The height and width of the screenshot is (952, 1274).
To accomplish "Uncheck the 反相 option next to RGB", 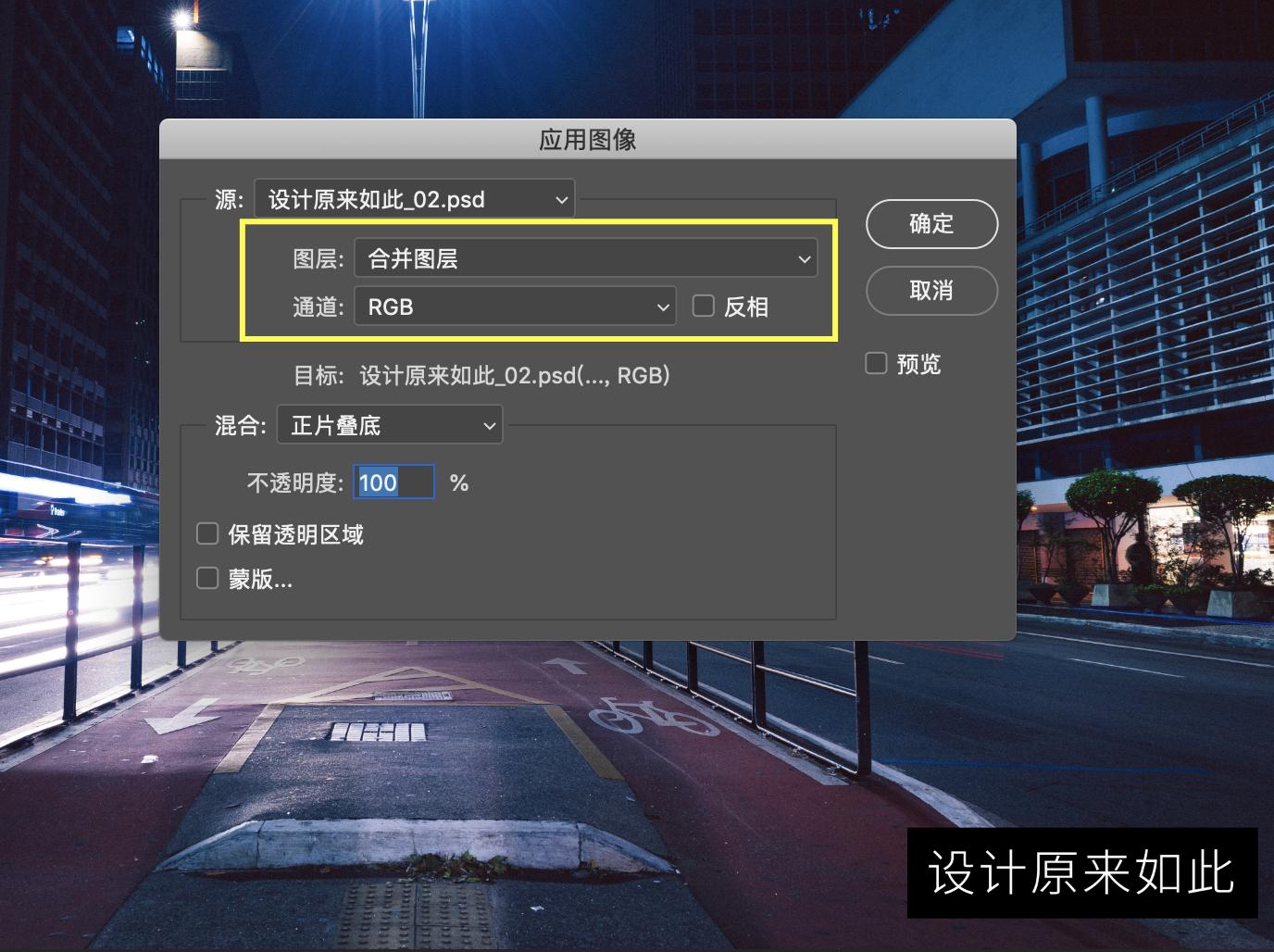I will click(x=704, y=305).
